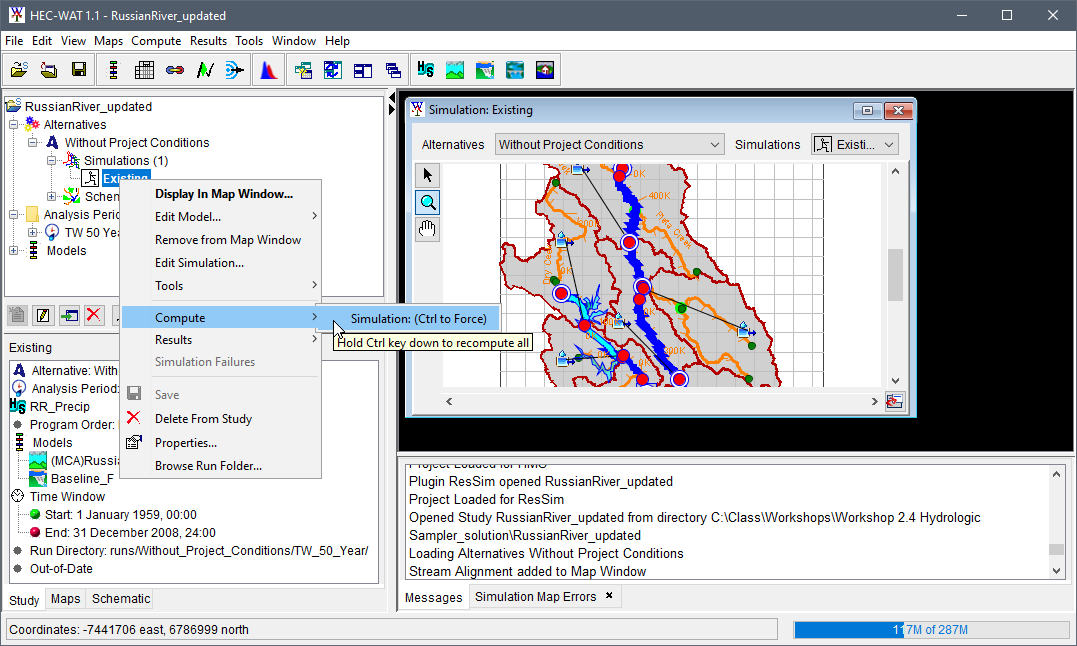Collapse the Analysis Periods tree node
This screenshot has height=646, width=1077.
(x=13, y=214)
